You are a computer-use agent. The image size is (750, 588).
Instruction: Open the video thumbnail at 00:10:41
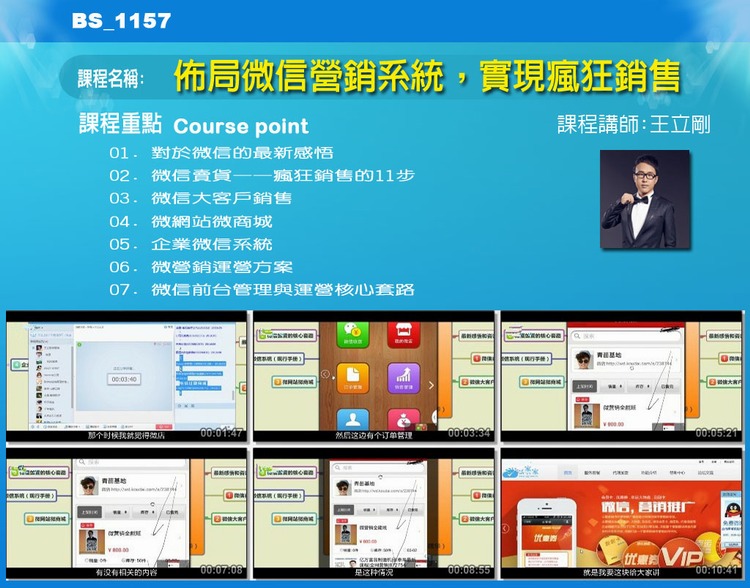point(621,514)
